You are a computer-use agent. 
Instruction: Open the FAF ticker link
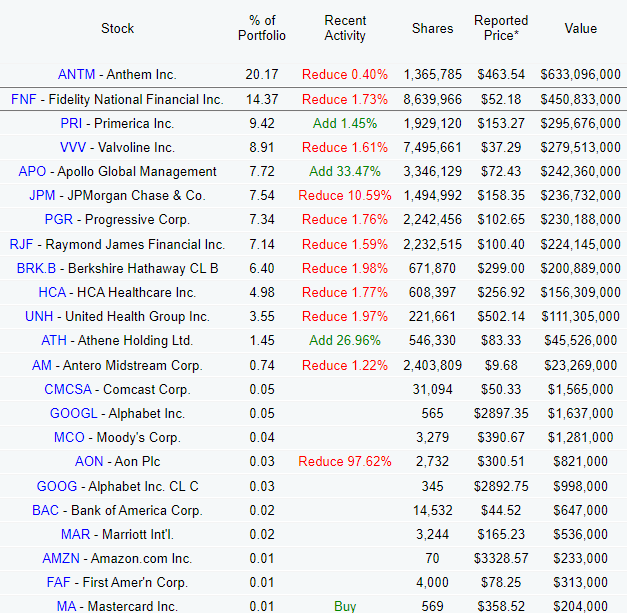click(59, 582)
